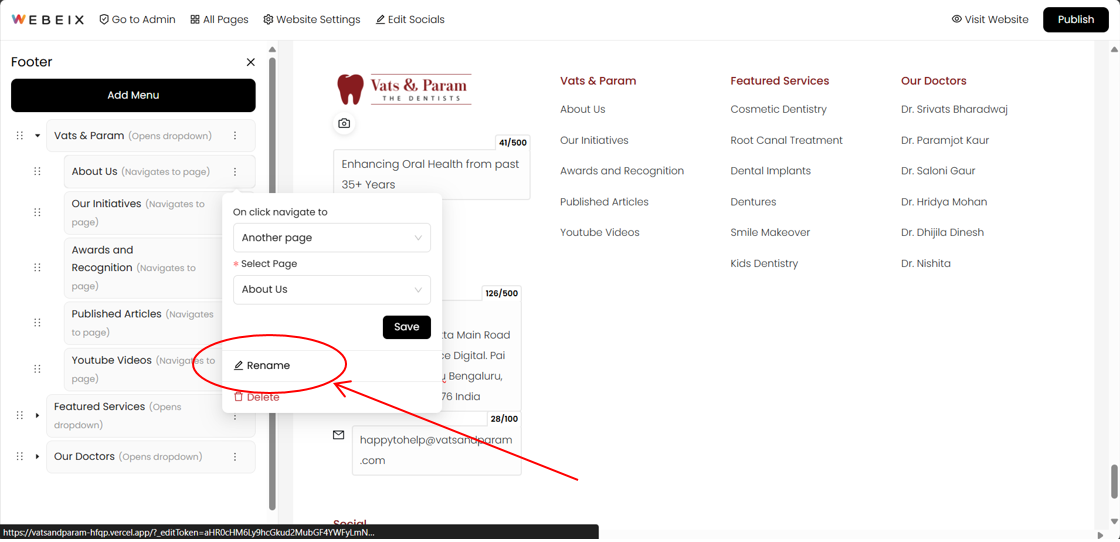
Task: Click drag handle for Awards and Recognition
Action: pyautogui.click(x=37, y=267)
